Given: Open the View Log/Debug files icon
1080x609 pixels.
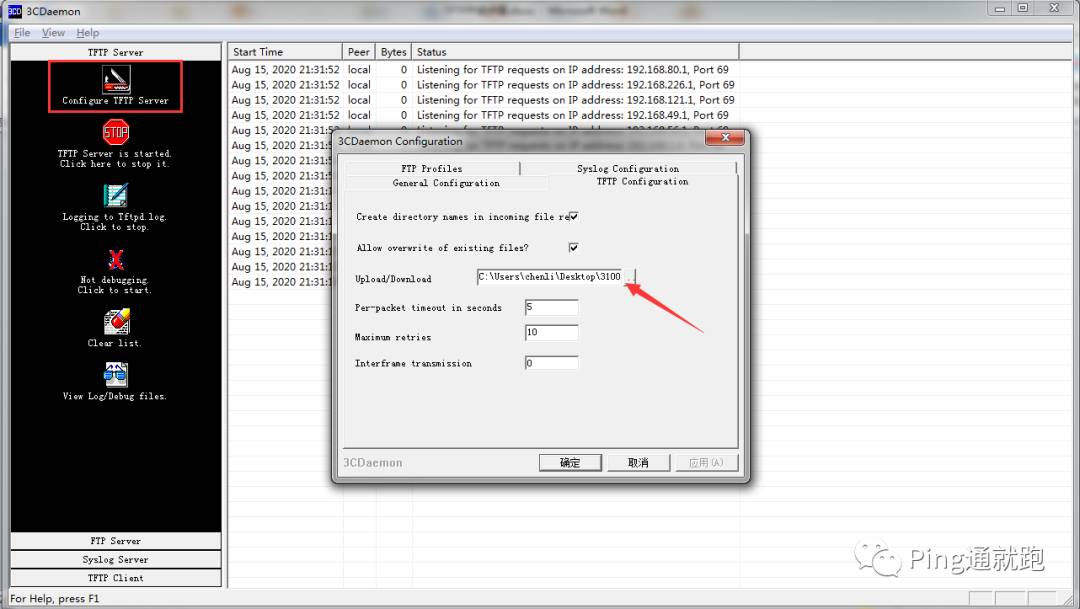Looking at the screenshot, I should click(x=116, y=375).
